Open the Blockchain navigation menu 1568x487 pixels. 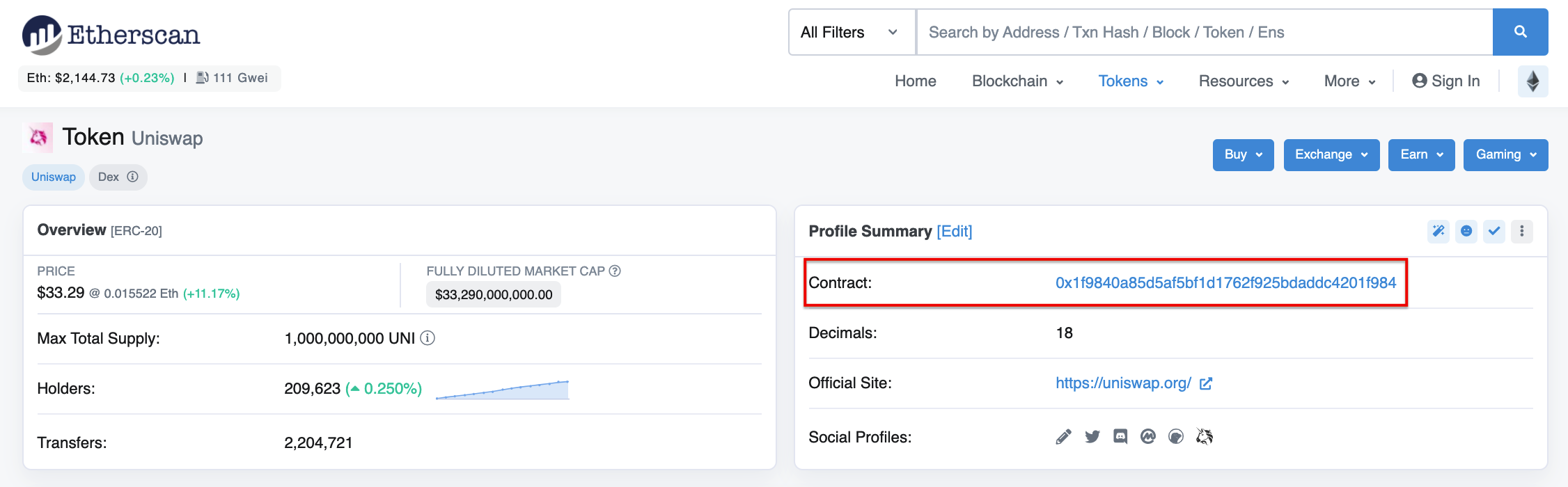point(1017,81)
